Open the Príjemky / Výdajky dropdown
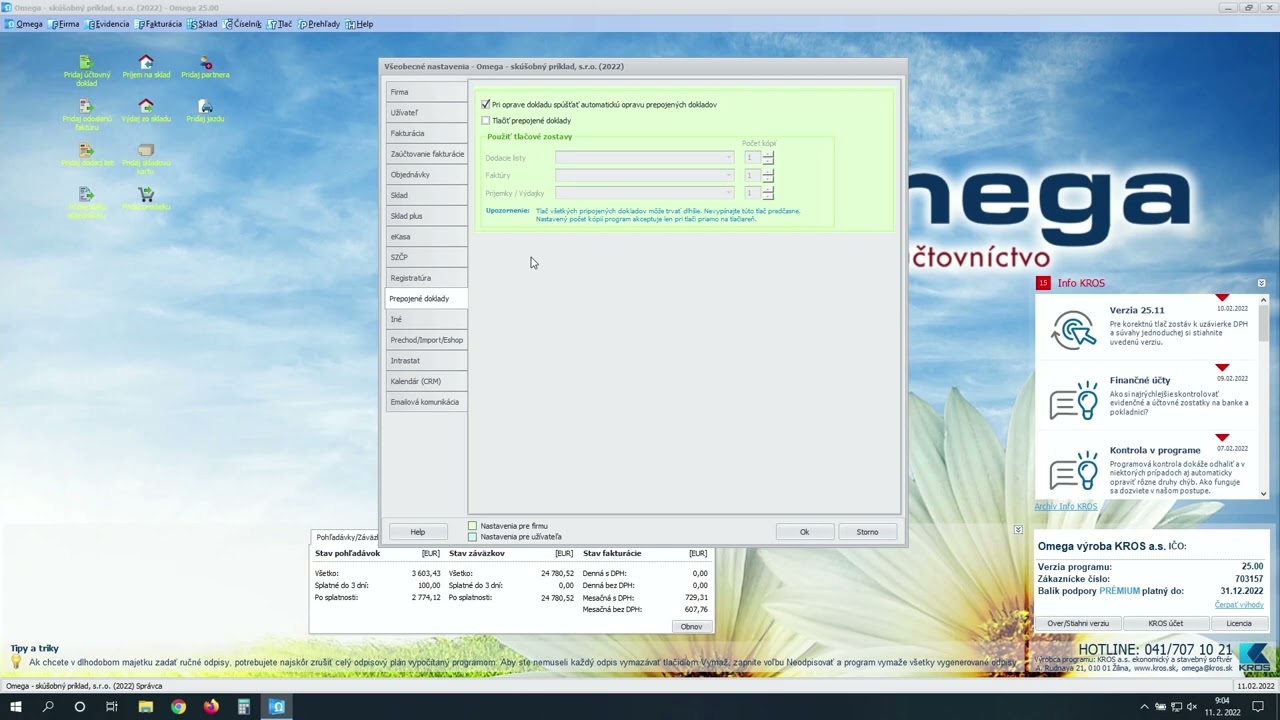 click(645, 192)
